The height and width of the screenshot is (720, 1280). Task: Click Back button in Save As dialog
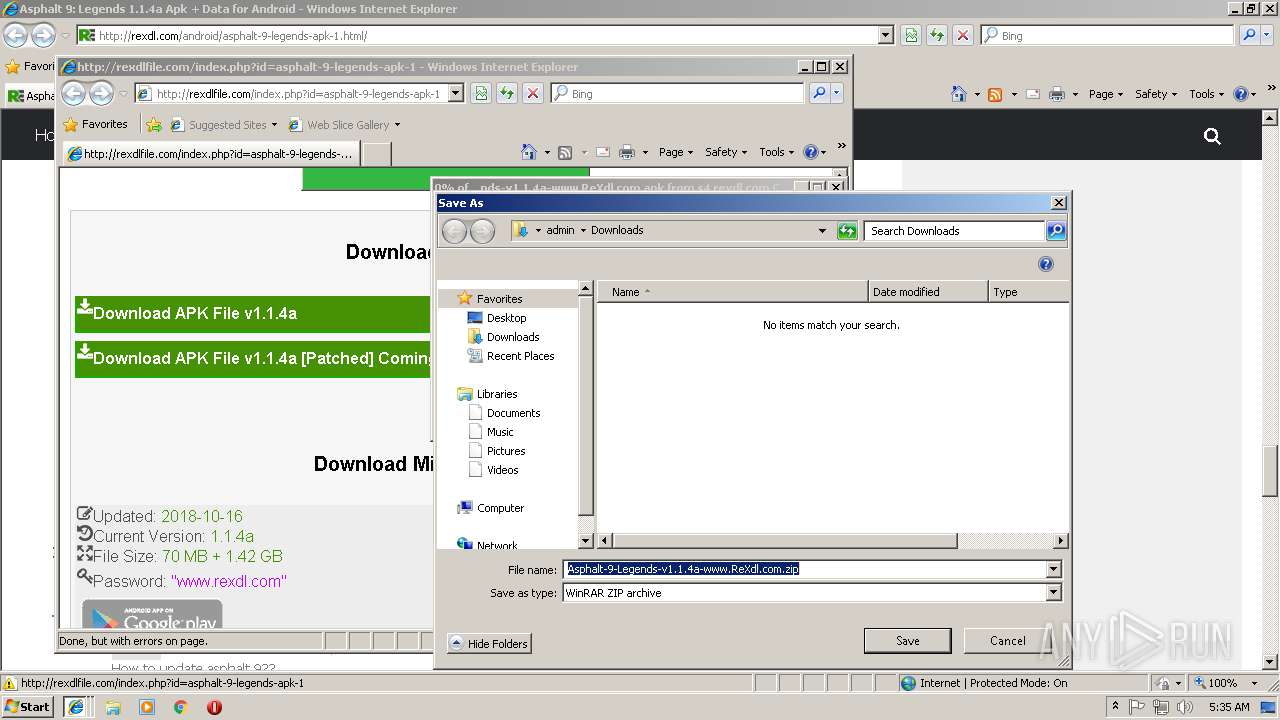pyautogui.click(x=454, y=231)
